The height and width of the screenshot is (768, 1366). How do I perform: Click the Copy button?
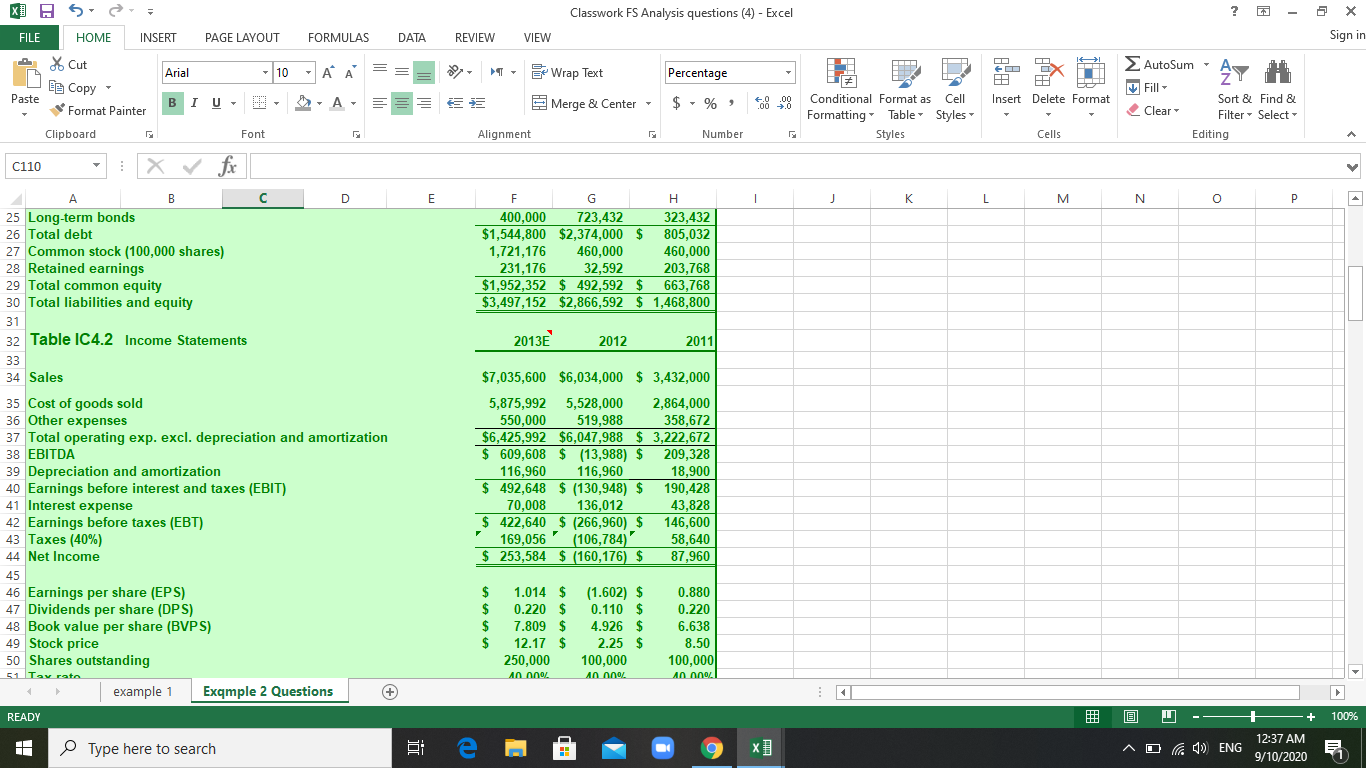(x=72, y=88)
